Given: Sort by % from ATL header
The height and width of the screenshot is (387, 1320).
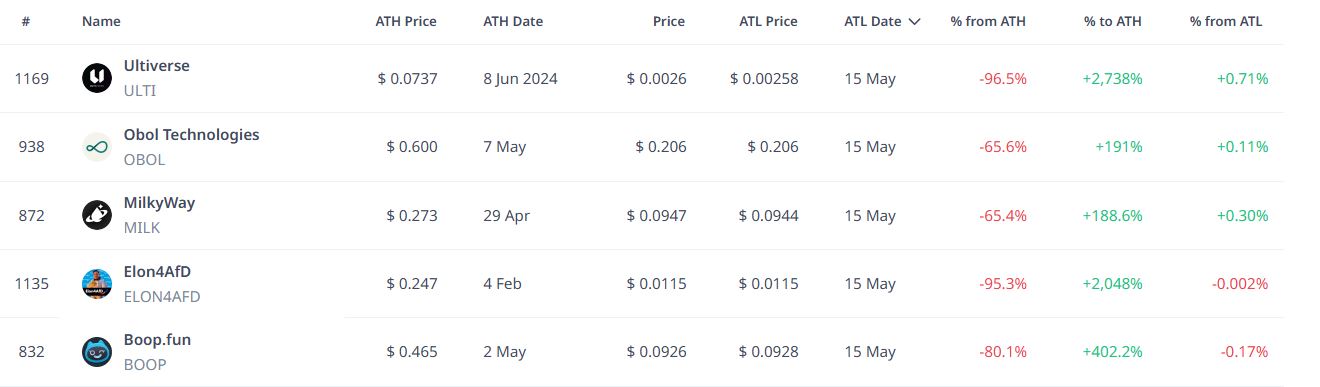Looking at the screenshot, I should [1226, 21].
